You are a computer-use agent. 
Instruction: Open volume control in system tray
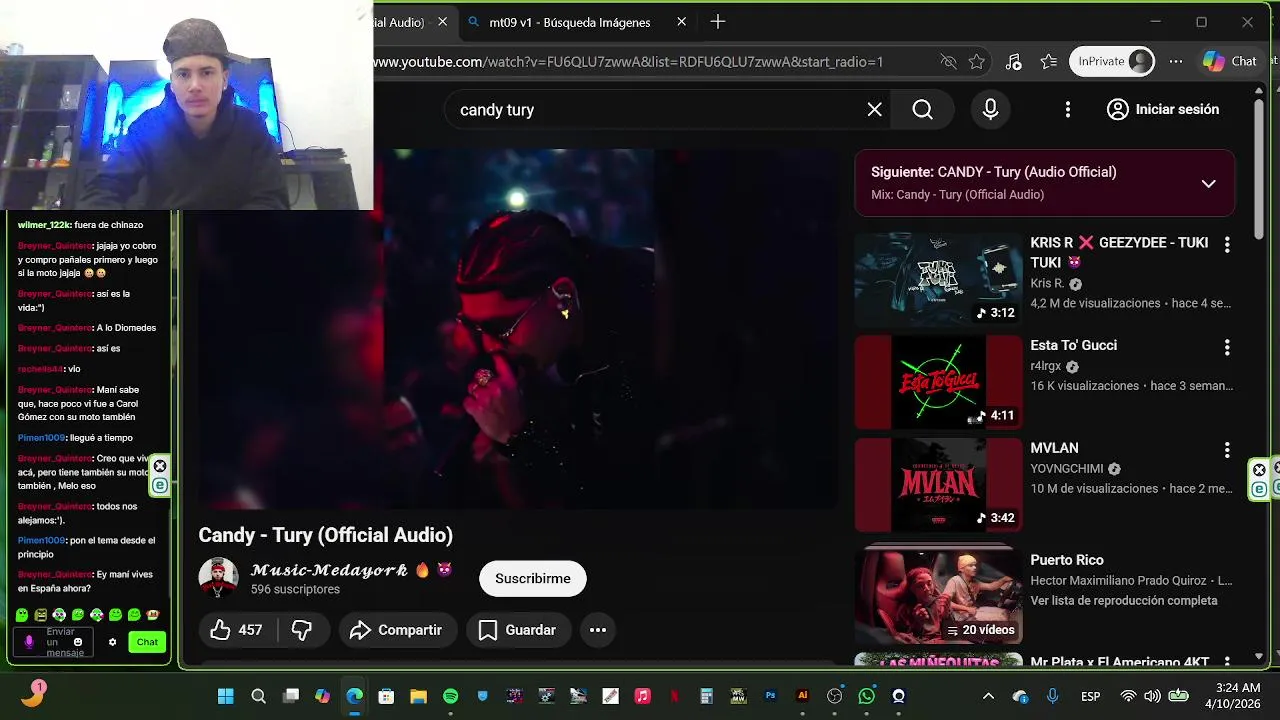1152,696
